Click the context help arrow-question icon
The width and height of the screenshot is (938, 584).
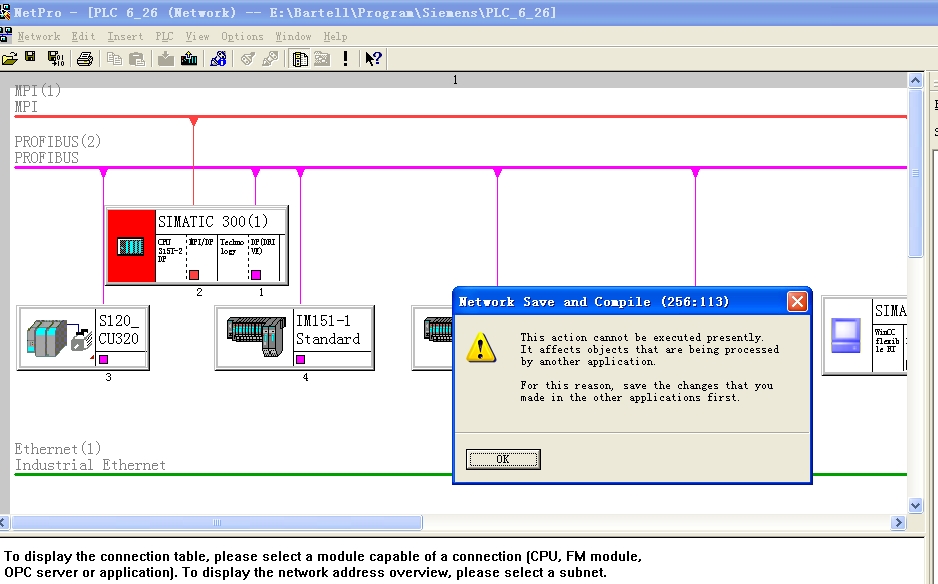tap(373, 59)
